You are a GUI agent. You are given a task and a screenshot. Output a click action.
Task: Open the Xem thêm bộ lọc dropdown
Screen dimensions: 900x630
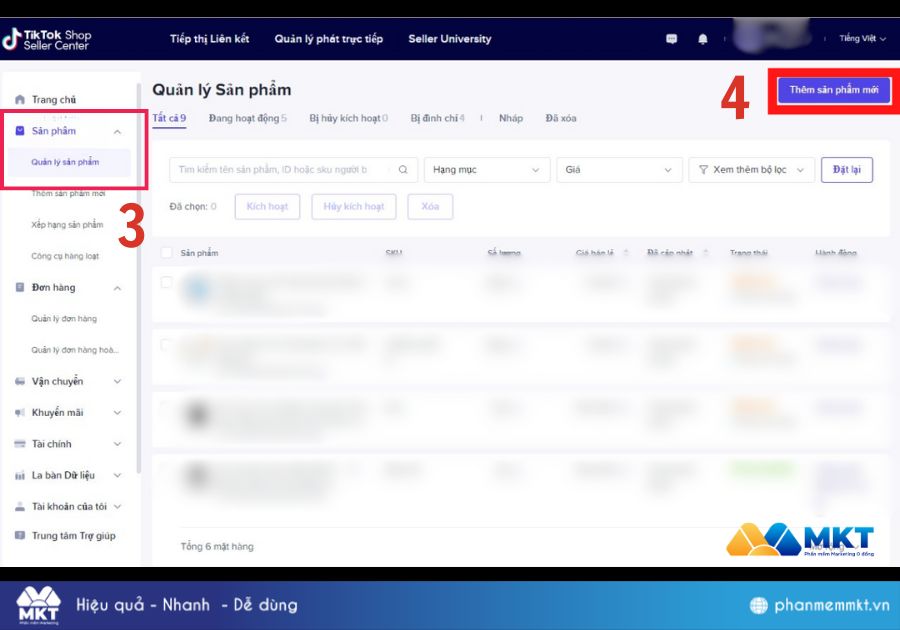tap(751, 170)
